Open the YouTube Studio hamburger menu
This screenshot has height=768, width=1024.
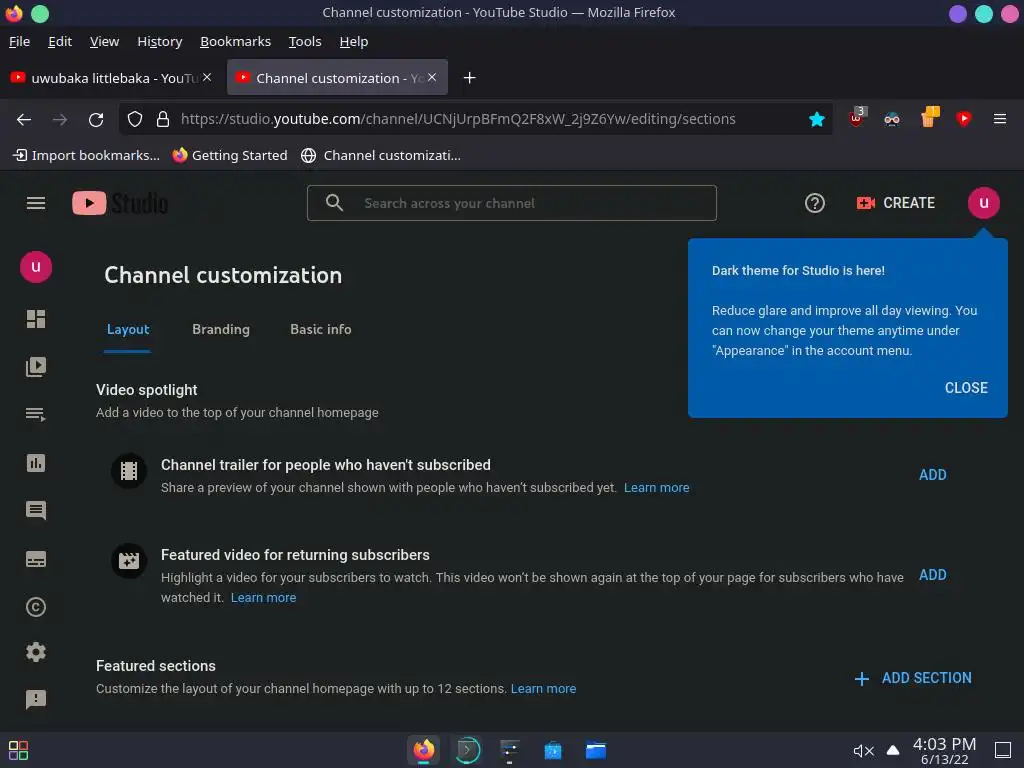click(36, 203)
